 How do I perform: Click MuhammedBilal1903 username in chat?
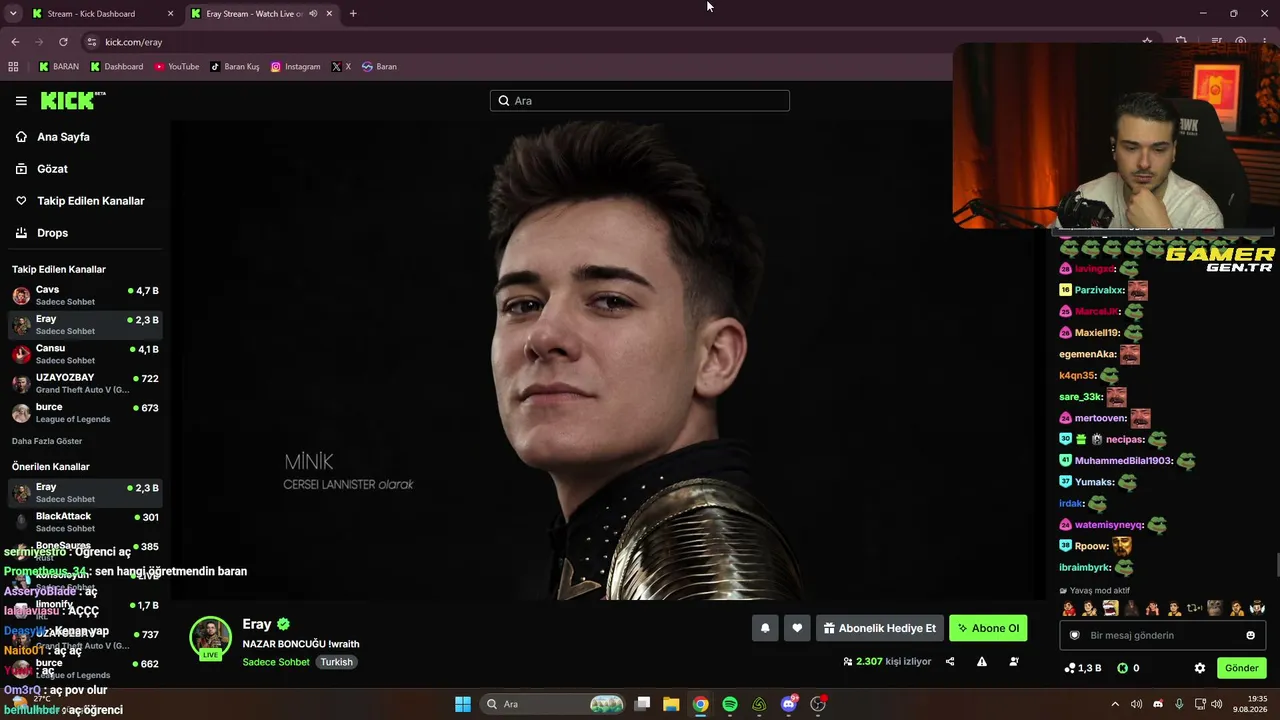click(x=1123, y=461)
